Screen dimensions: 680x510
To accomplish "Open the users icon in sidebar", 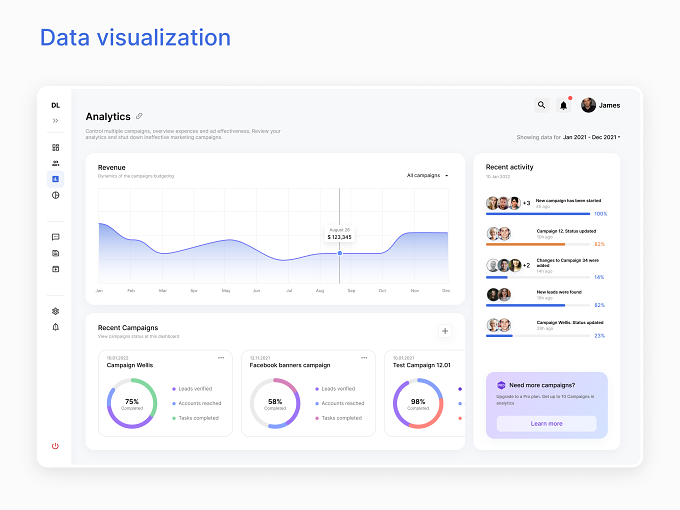I will pos(56,163).
